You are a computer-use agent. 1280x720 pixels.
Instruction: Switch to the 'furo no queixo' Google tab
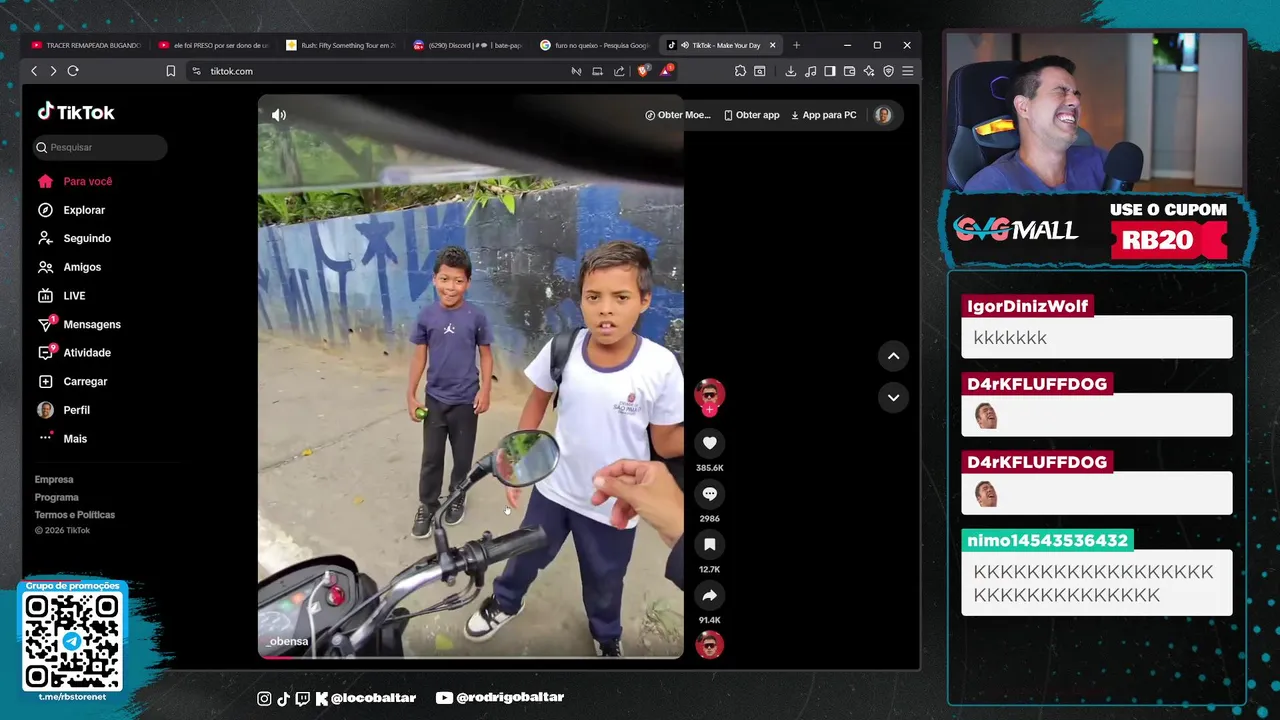(x=595, y=45)
